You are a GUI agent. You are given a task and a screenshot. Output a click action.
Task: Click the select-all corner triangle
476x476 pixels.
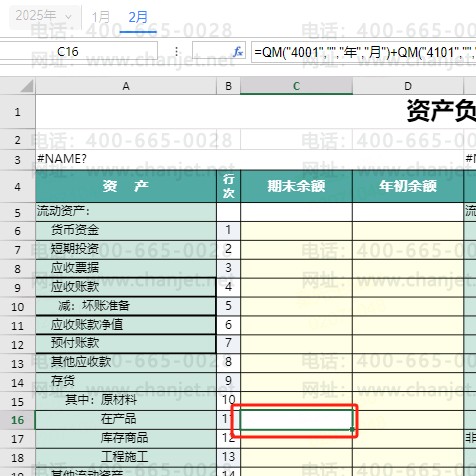tap(27, 86)
